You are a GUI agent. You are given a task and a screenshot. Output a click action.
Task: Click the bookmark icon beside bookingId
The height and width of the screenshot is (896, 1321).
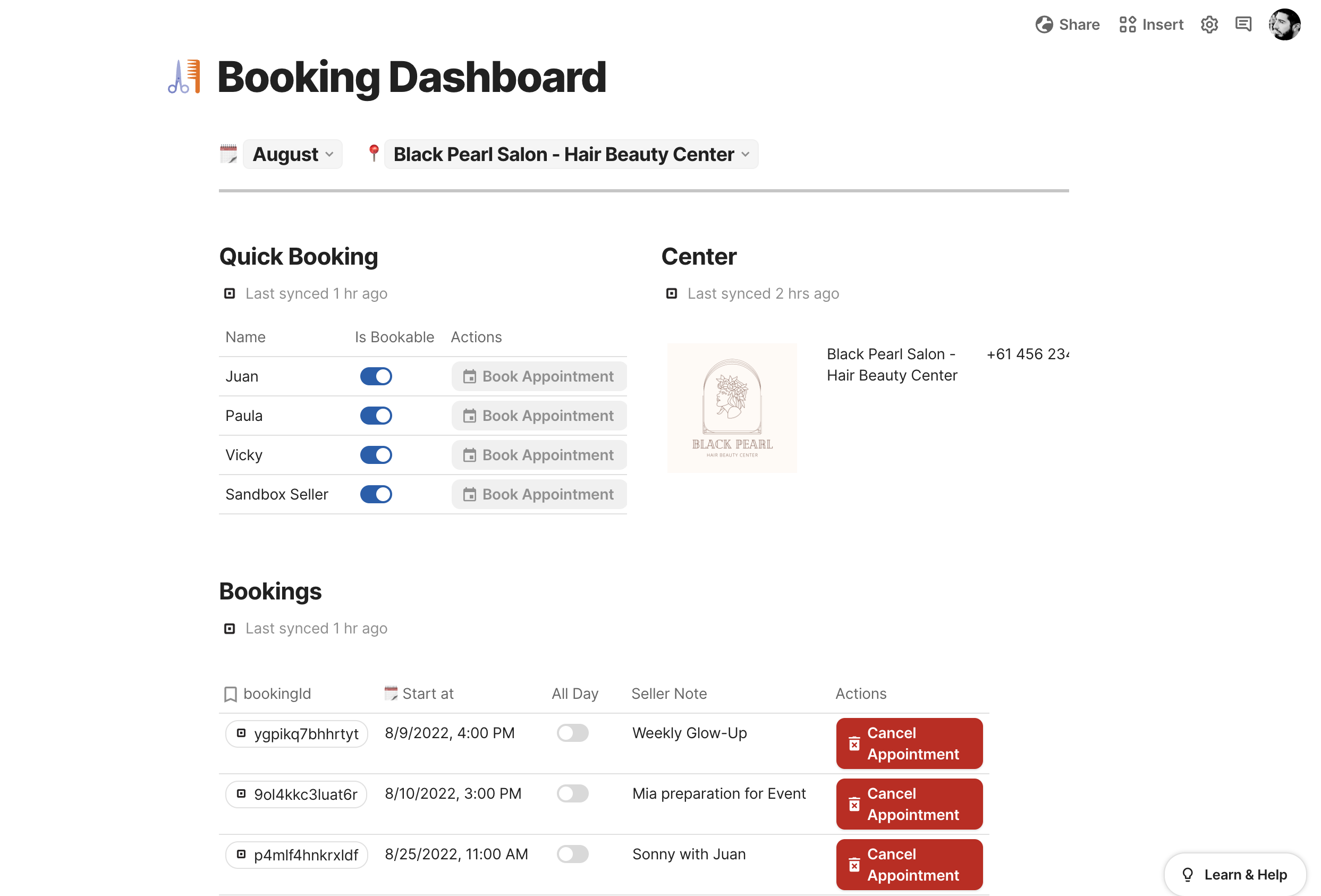(230, 694)
